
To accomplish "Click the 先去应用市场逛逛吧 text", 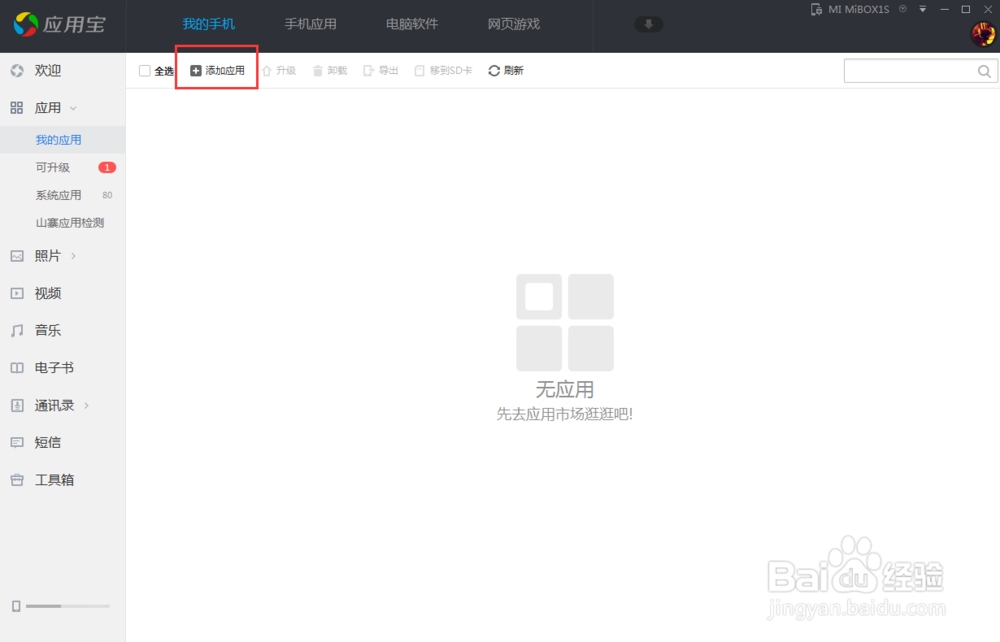I will pyautogui.click(x=564, y=414).
